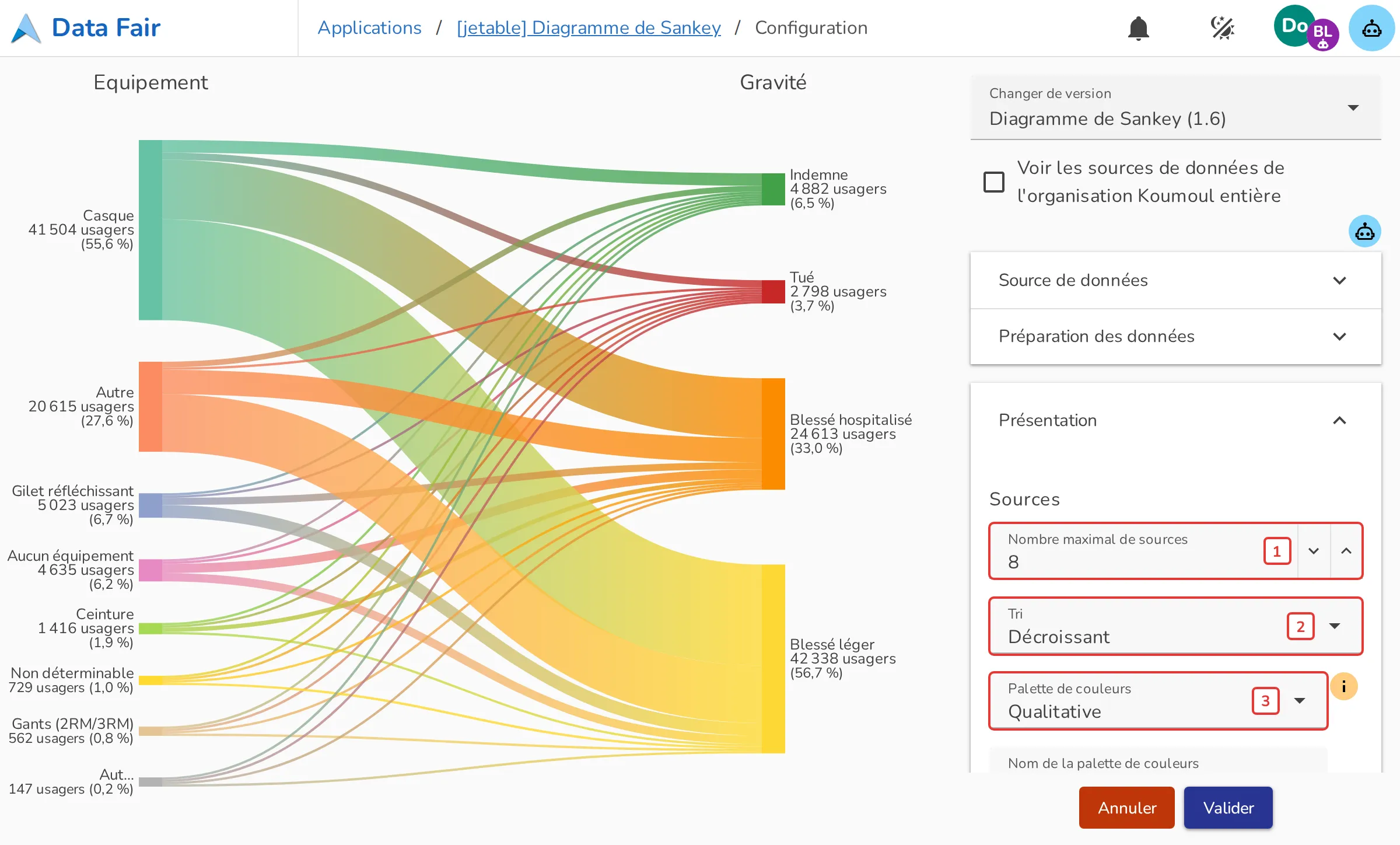Click the Valider button
The height and width of the screenshot is (845, 1400).
[x=1228, y=808]
